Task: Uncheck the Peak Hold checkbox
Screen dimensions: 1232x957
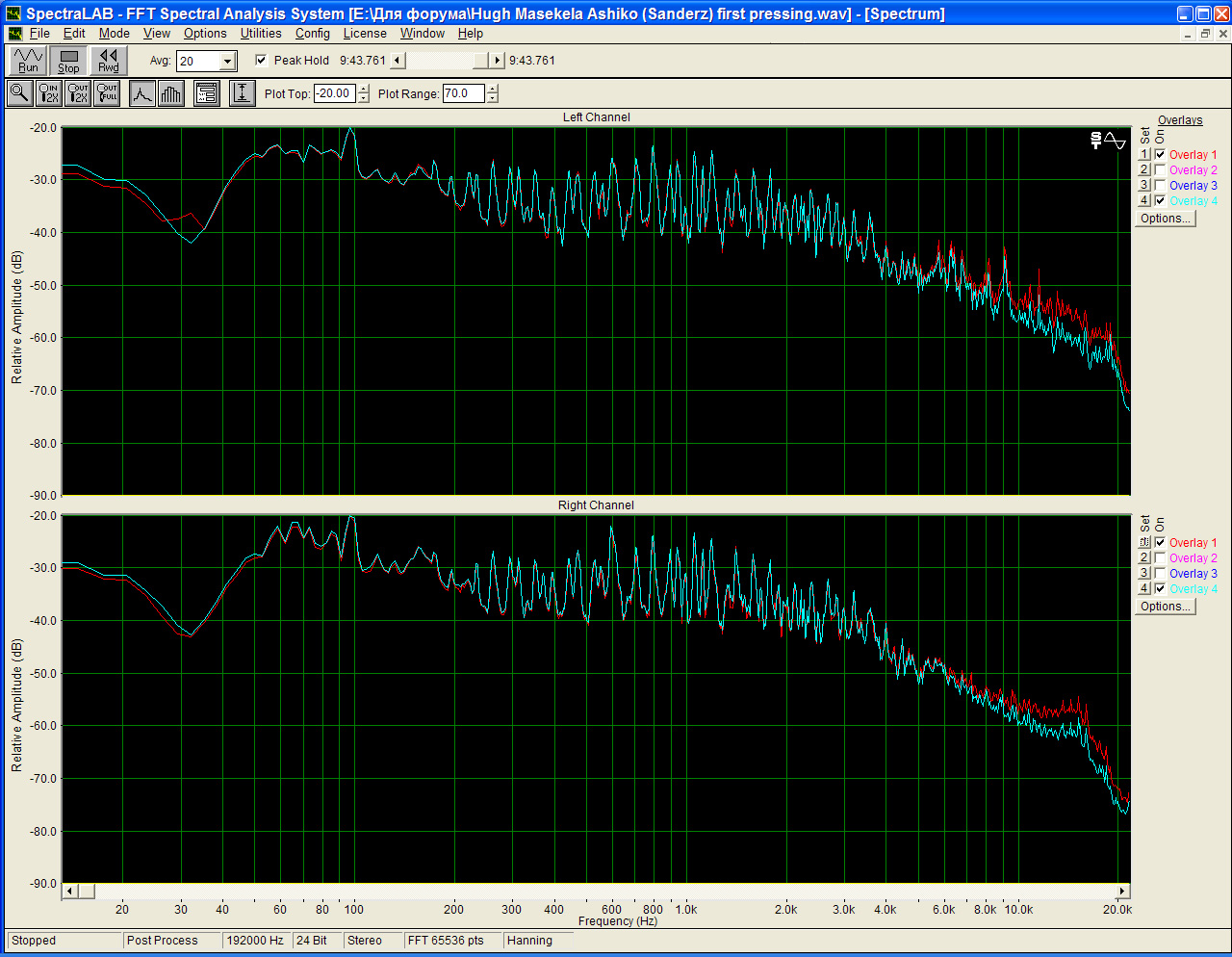Action: [261, 60]
